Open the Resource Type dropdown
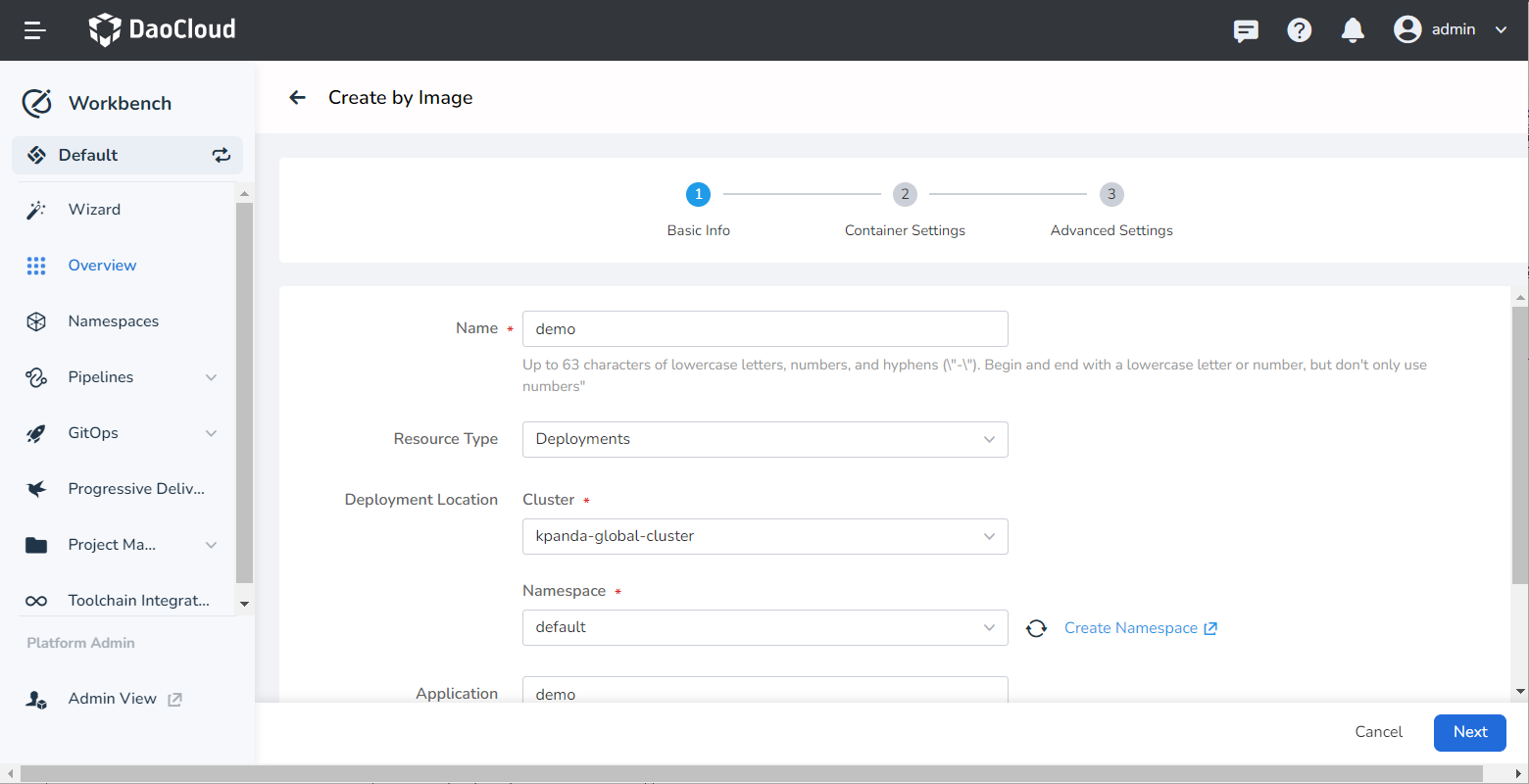This screenshot has width=1529, height=784. 764,439
